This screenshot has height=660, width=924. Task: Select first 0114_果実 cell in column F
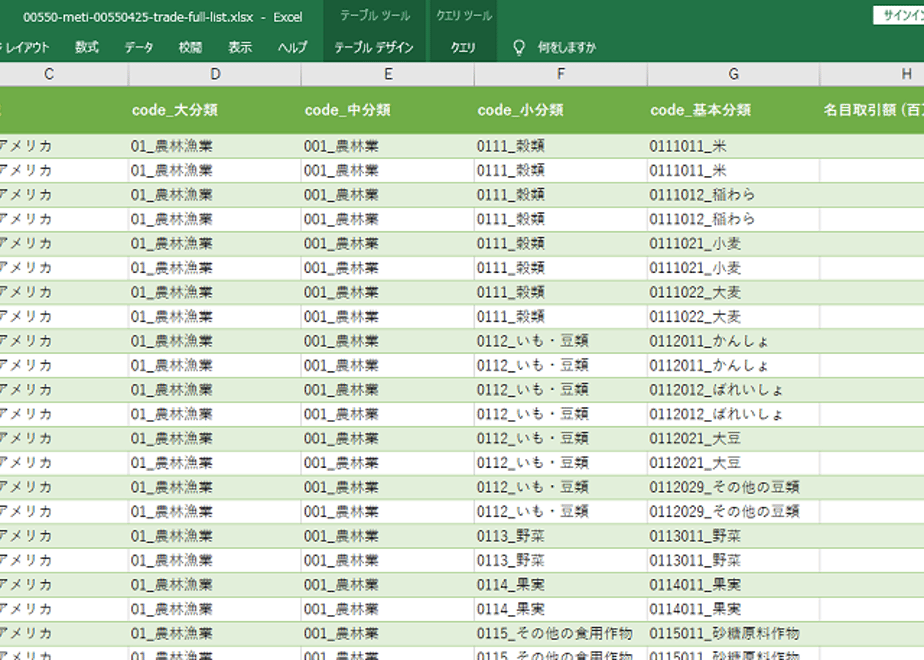point(560,585)
